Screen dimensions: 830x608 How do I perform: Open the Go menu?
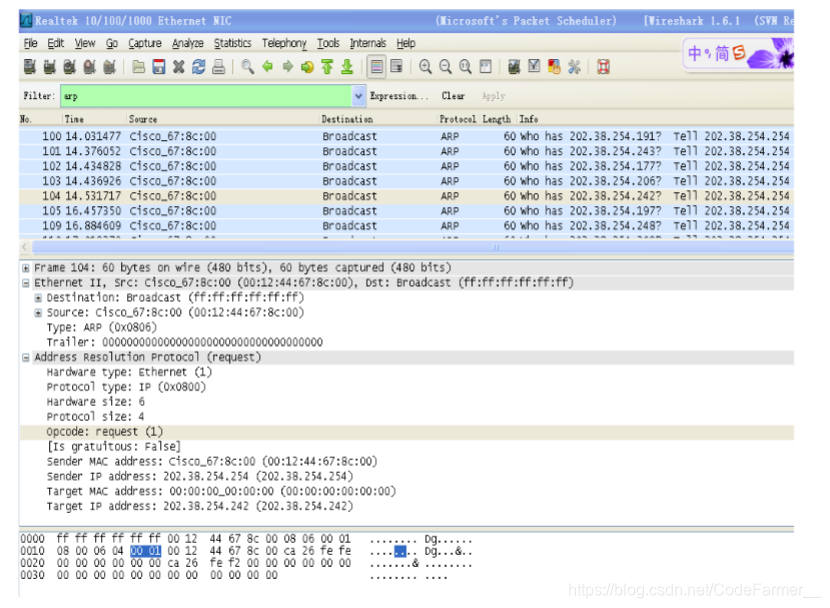pos(112,43)
